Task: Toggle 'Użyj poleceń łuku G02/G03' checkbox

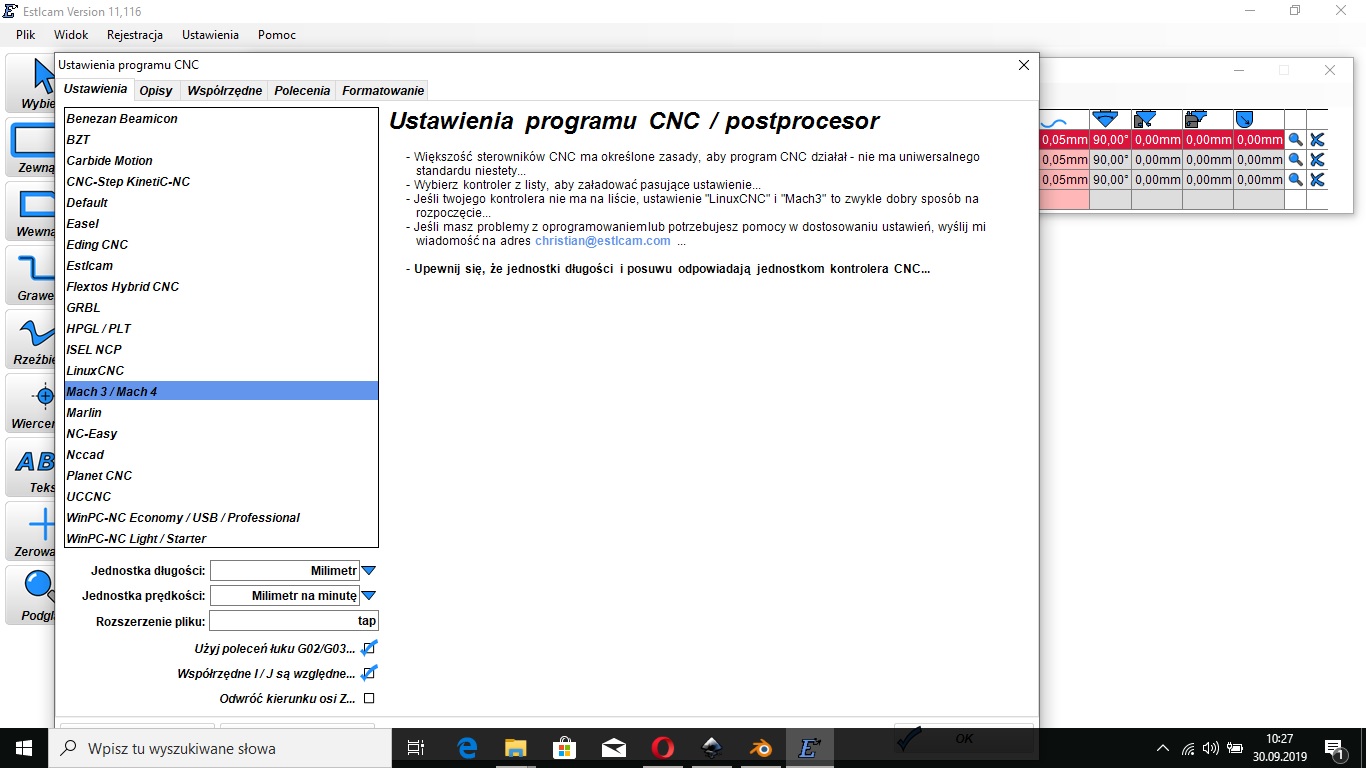Action: coord(369,648)
